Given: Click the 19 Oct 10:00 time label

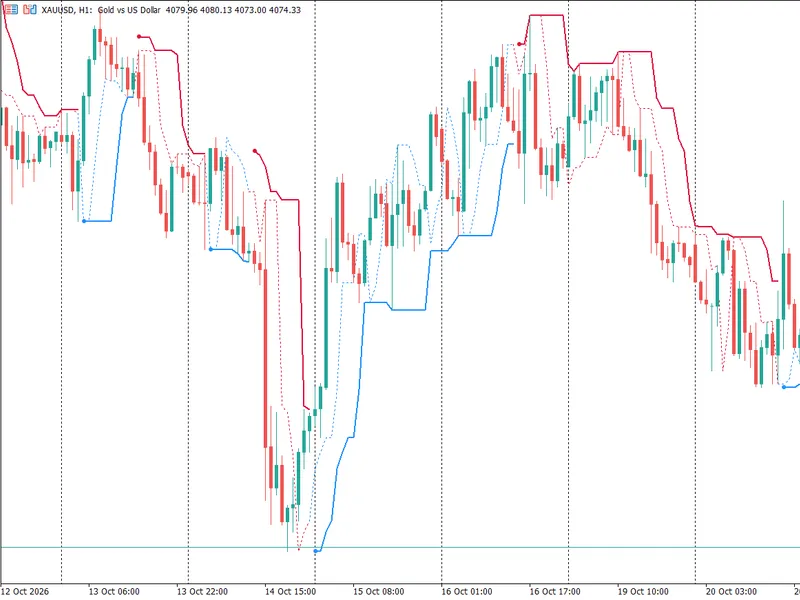Looking at the screenshot, I should pos(643,591).
